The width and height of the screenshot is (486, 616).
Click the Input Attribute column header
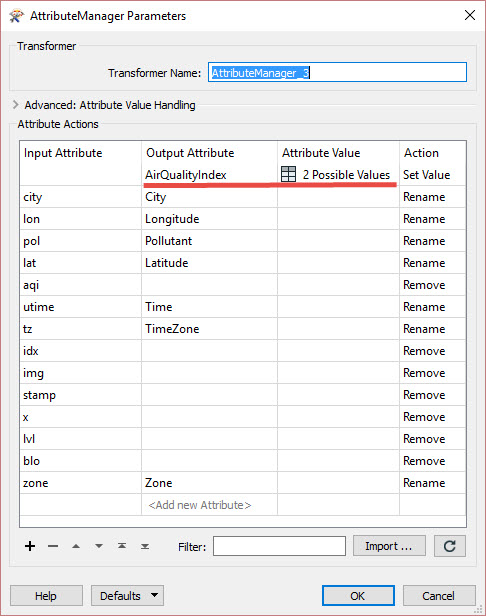coord(81,152)
